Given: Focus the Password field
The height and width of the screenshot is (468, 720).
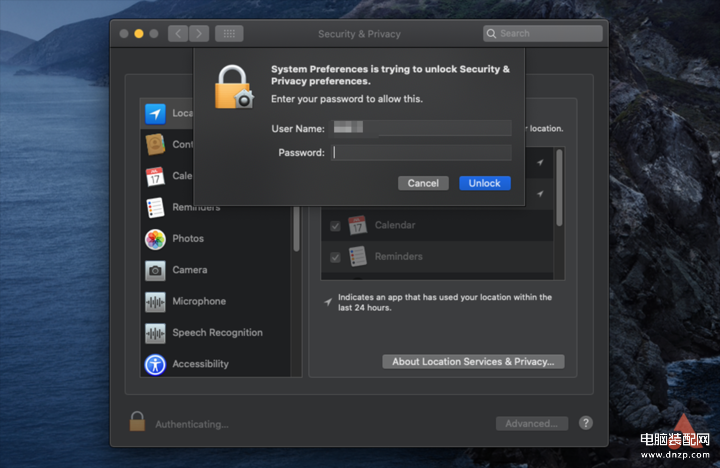Looking at the screenshot, I should click(x=421, y=152).
